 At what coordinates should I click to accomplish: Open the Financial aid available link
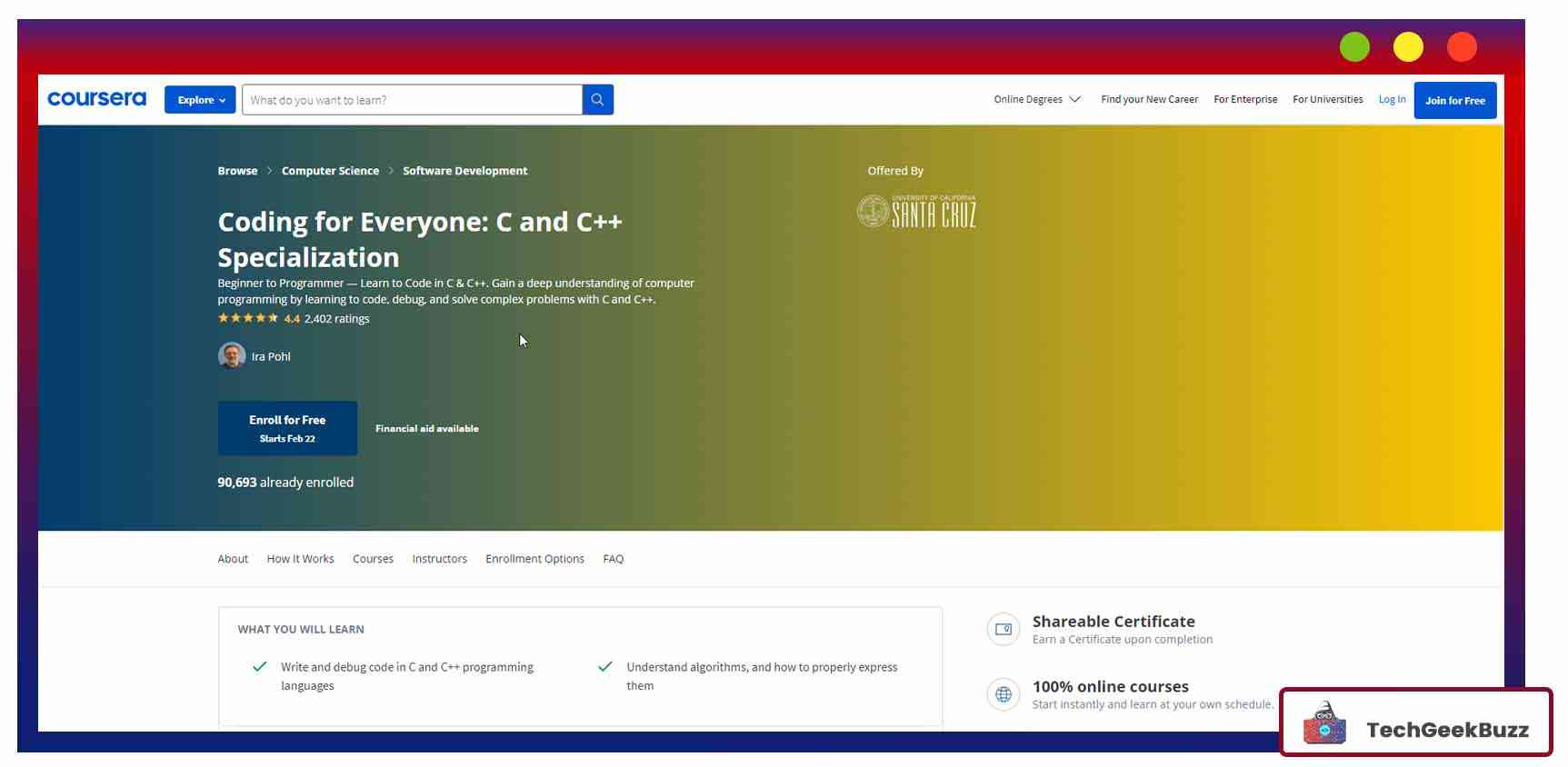coord(426,429)
